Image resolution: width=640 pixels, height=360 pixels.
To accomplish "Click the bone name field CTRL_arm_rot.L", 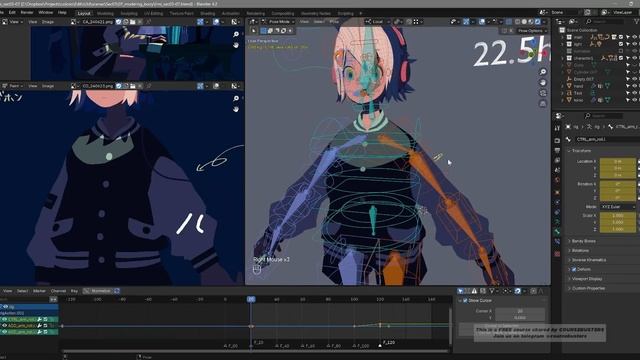I will [x=607, y=140].
